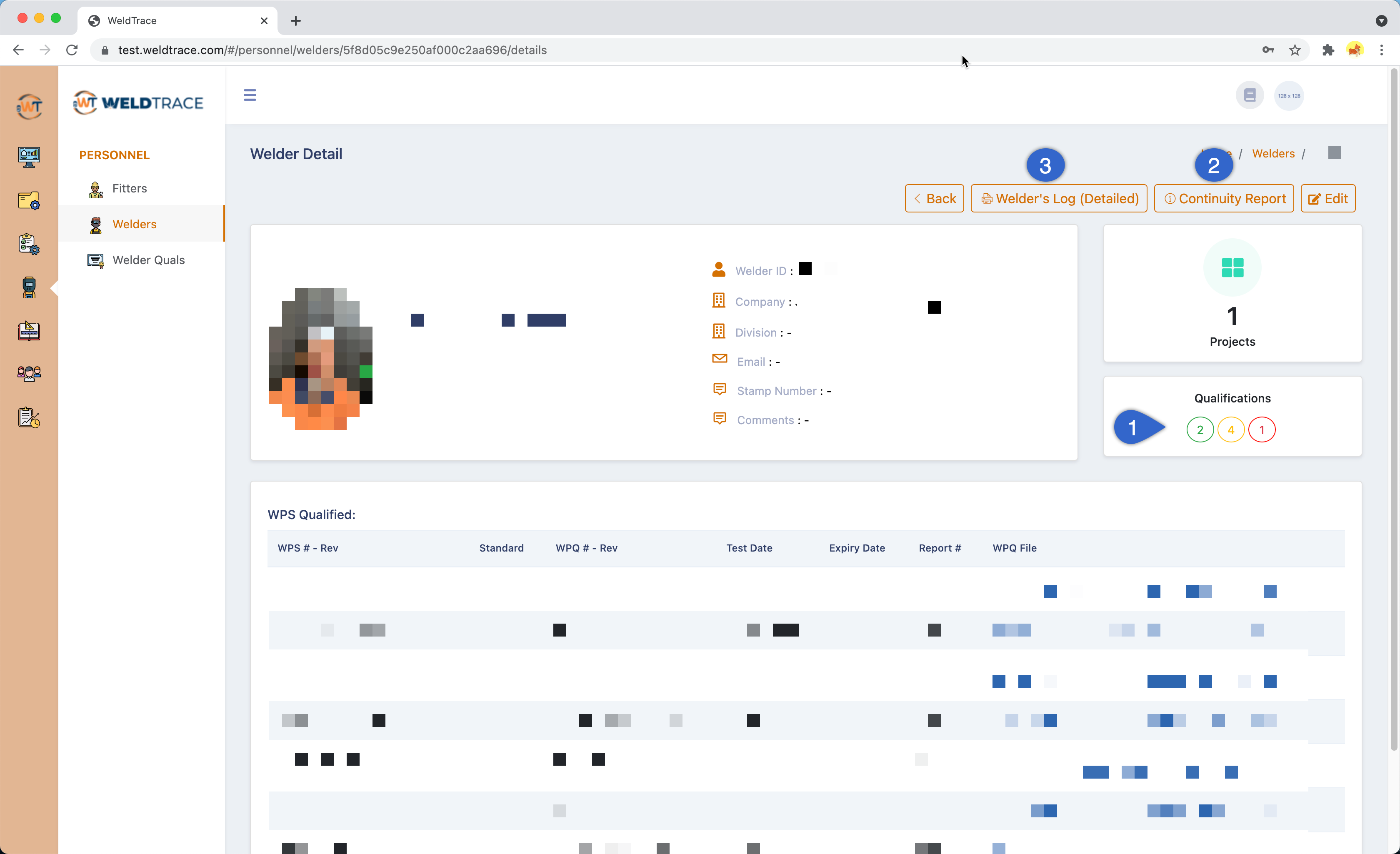
Task: Open the dashboard monitor icon in the sidebar
Action: (x=29, y=157)
